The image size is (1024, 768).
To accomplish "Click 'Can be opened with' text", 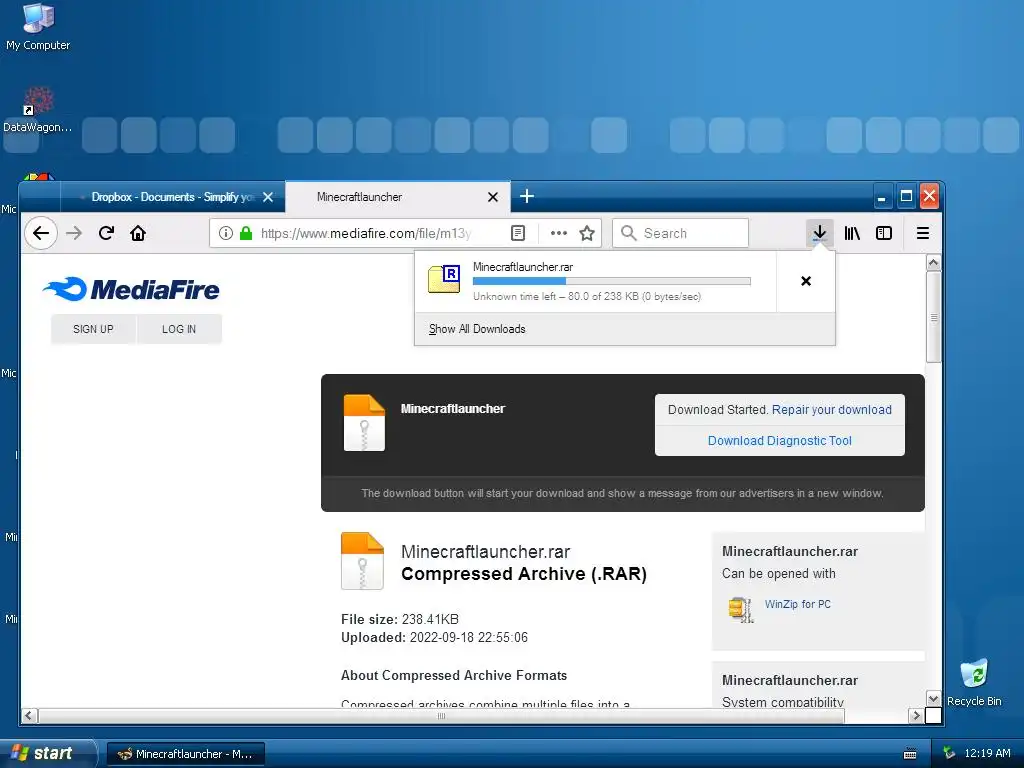I will [x=778, y=573].
